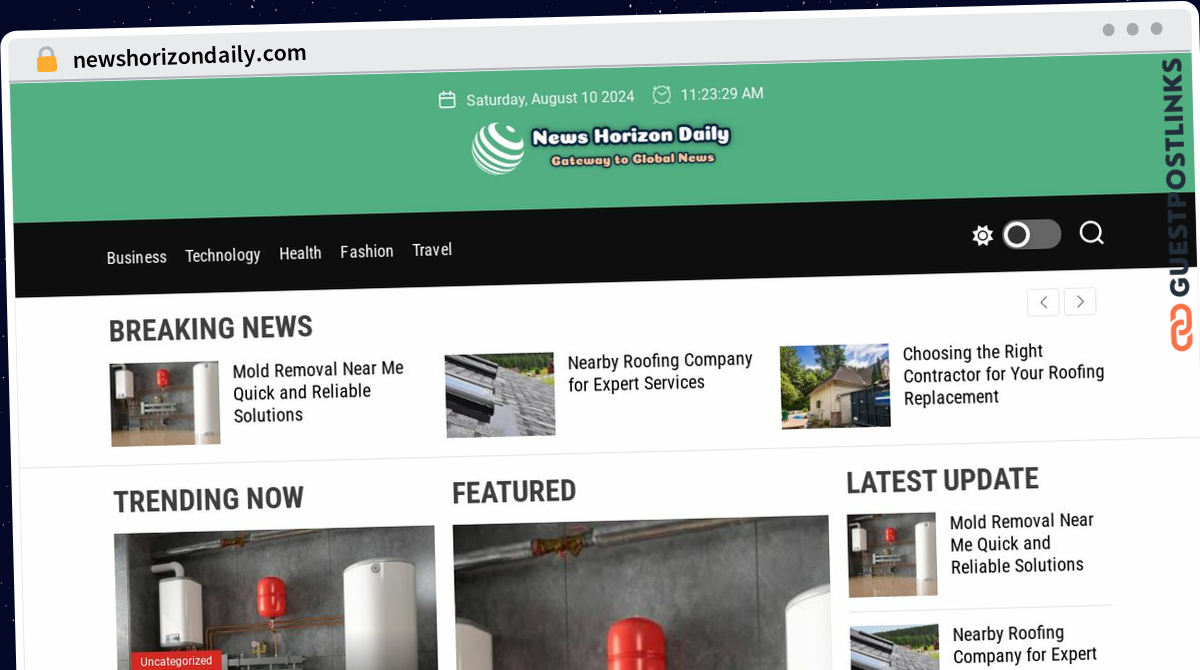
Task: Open the Health menu item
Action: (x=300, y=253)
